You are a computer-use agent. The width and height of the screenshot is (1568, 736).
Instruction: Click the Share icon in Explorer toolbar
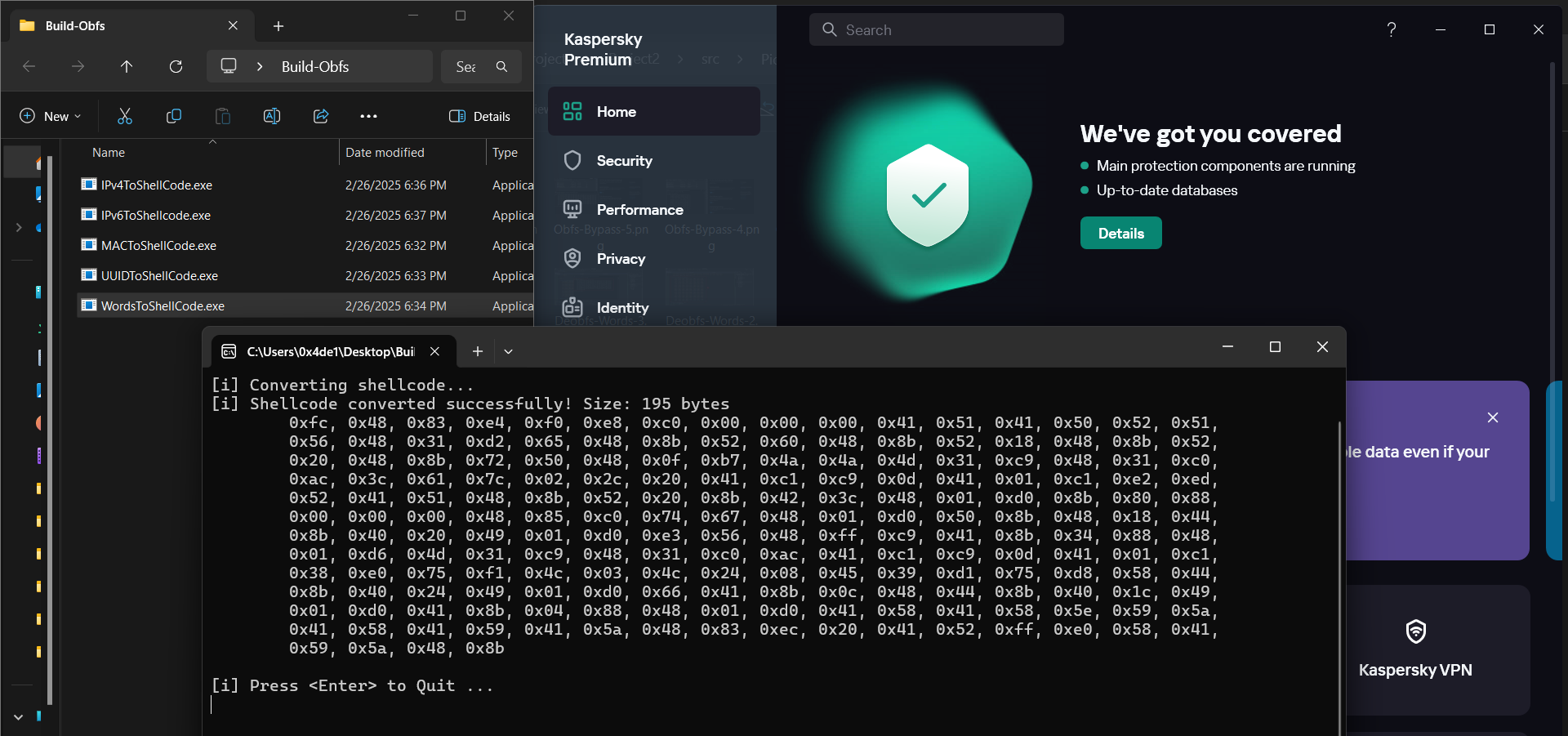(x=321, y=116)
